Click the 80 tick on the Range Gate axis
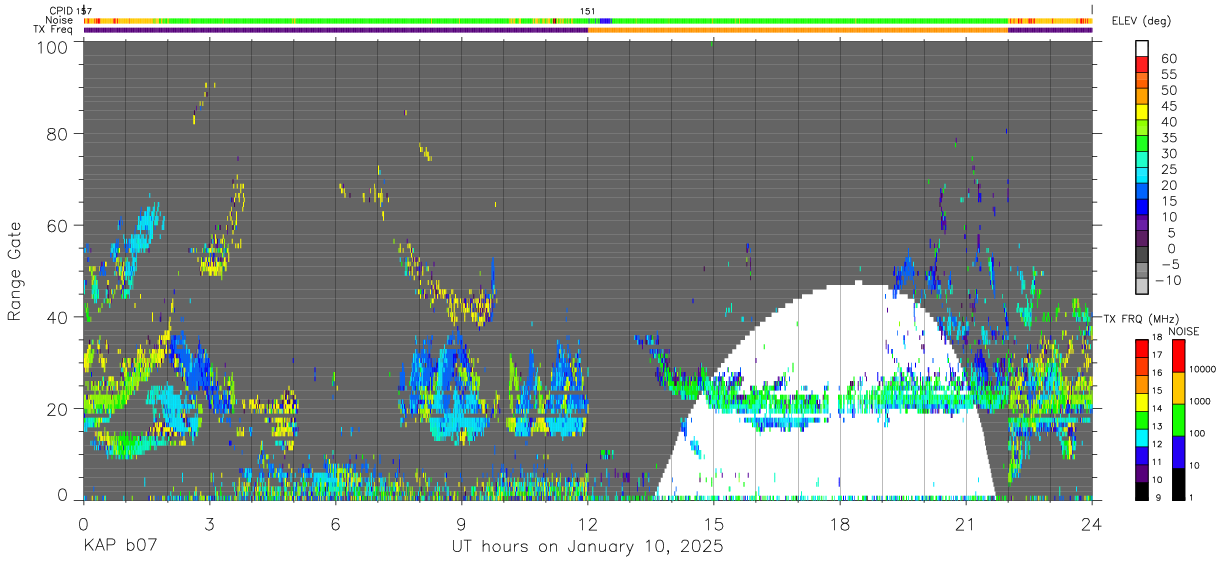 click(x=56, y=133)
